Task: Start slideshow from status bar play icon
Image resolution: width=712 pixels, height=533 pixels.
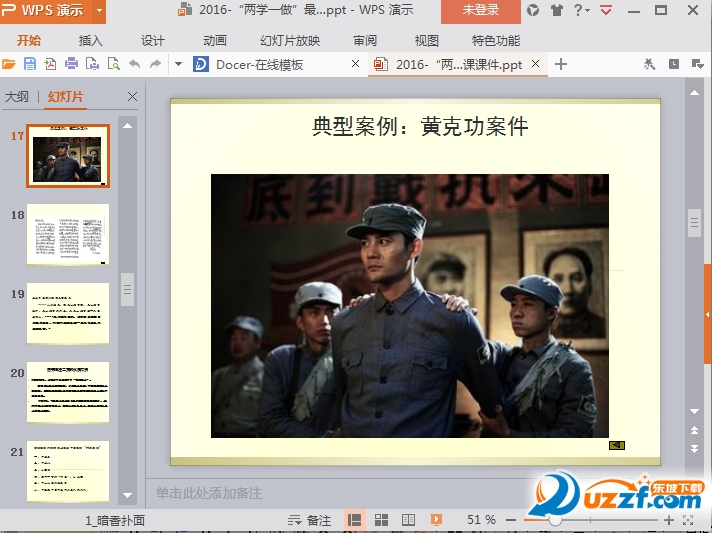Action: click(x=436, y=520)
